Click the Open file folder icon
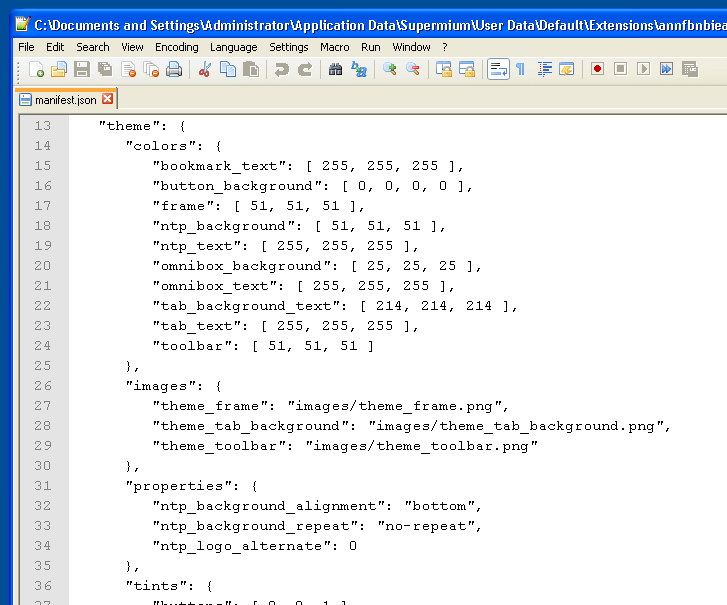 [59, 69]
